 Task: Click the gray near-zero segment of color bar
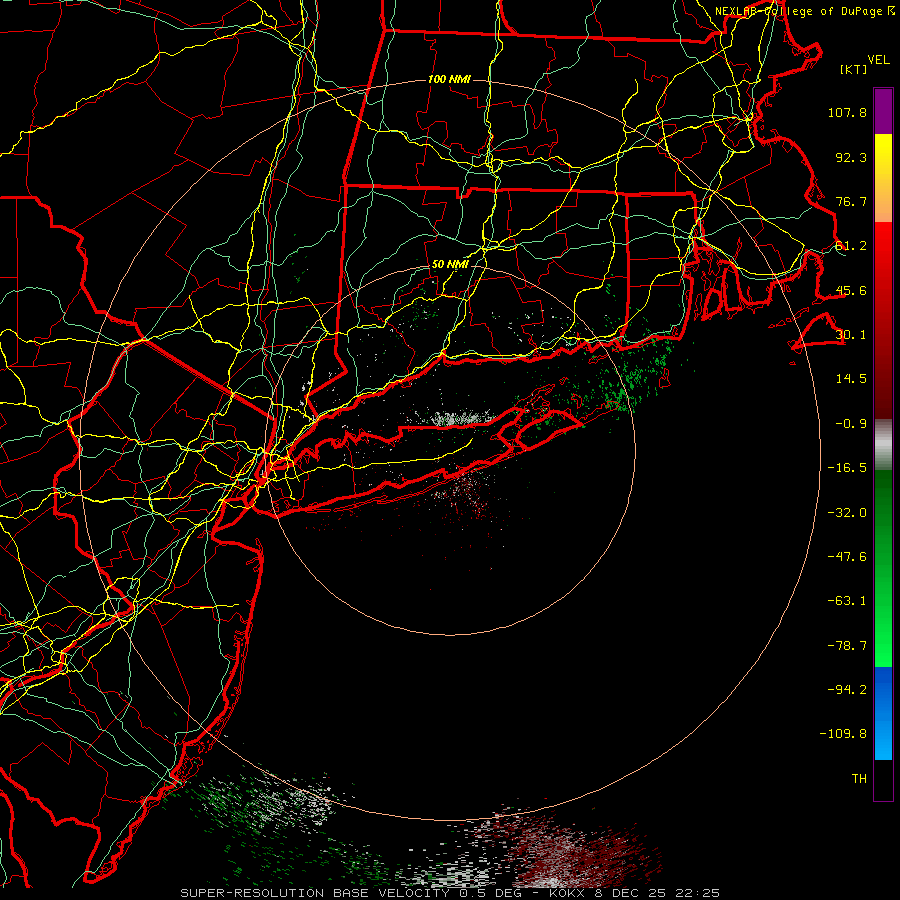883,445
